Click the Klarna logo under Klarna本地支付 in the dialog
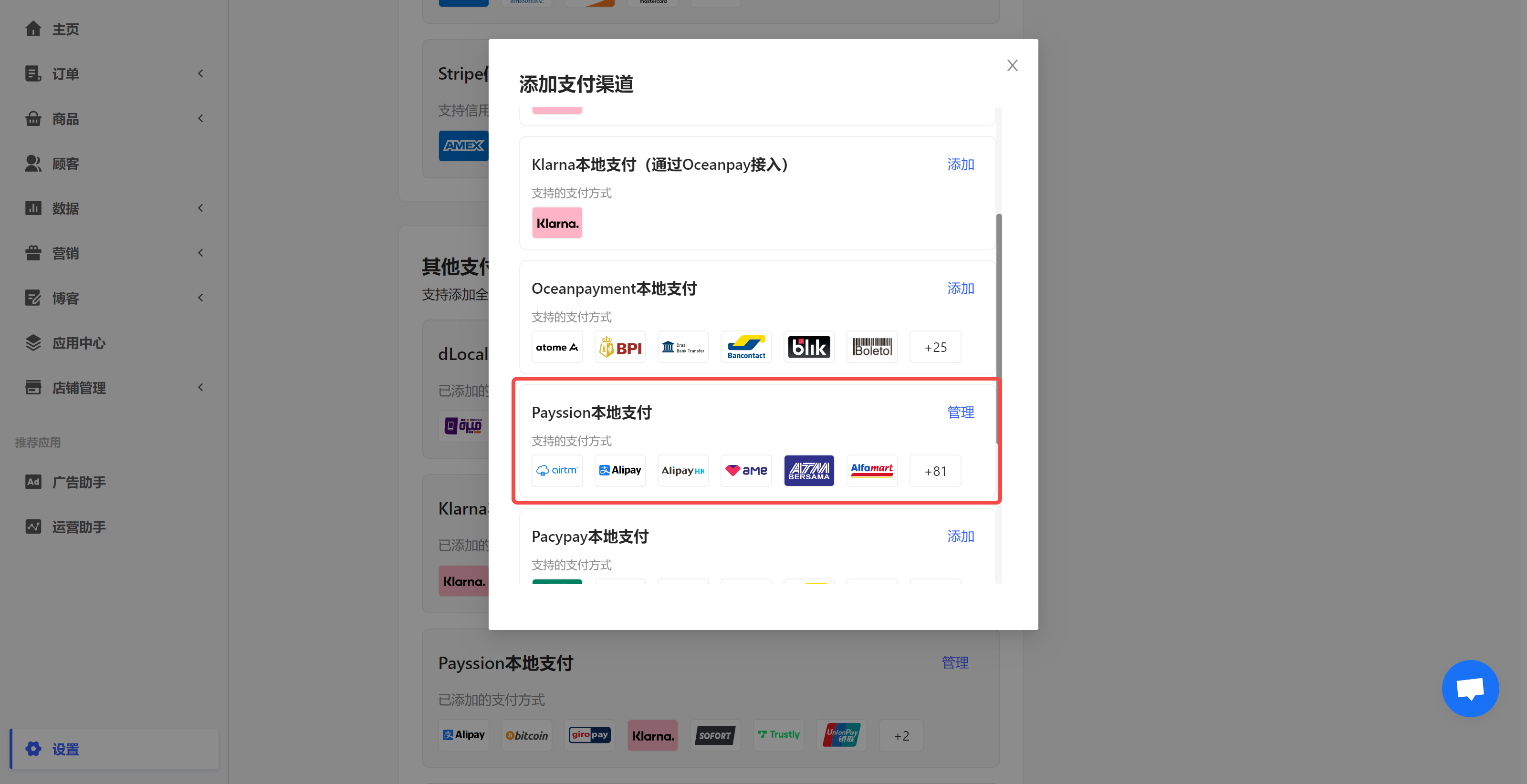 [x=556, y=223]
